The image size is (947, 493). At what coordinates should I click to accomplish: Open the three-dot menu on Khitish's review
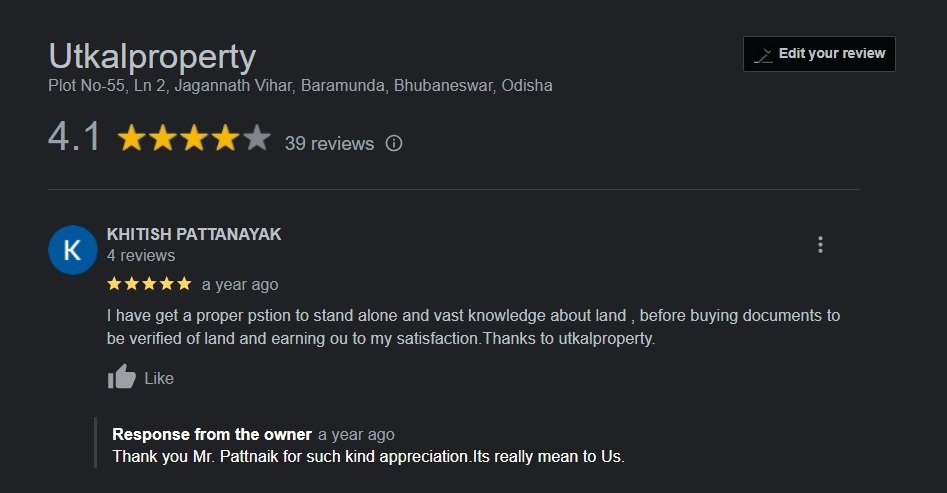pyautogui.click(x=820, y=245)
